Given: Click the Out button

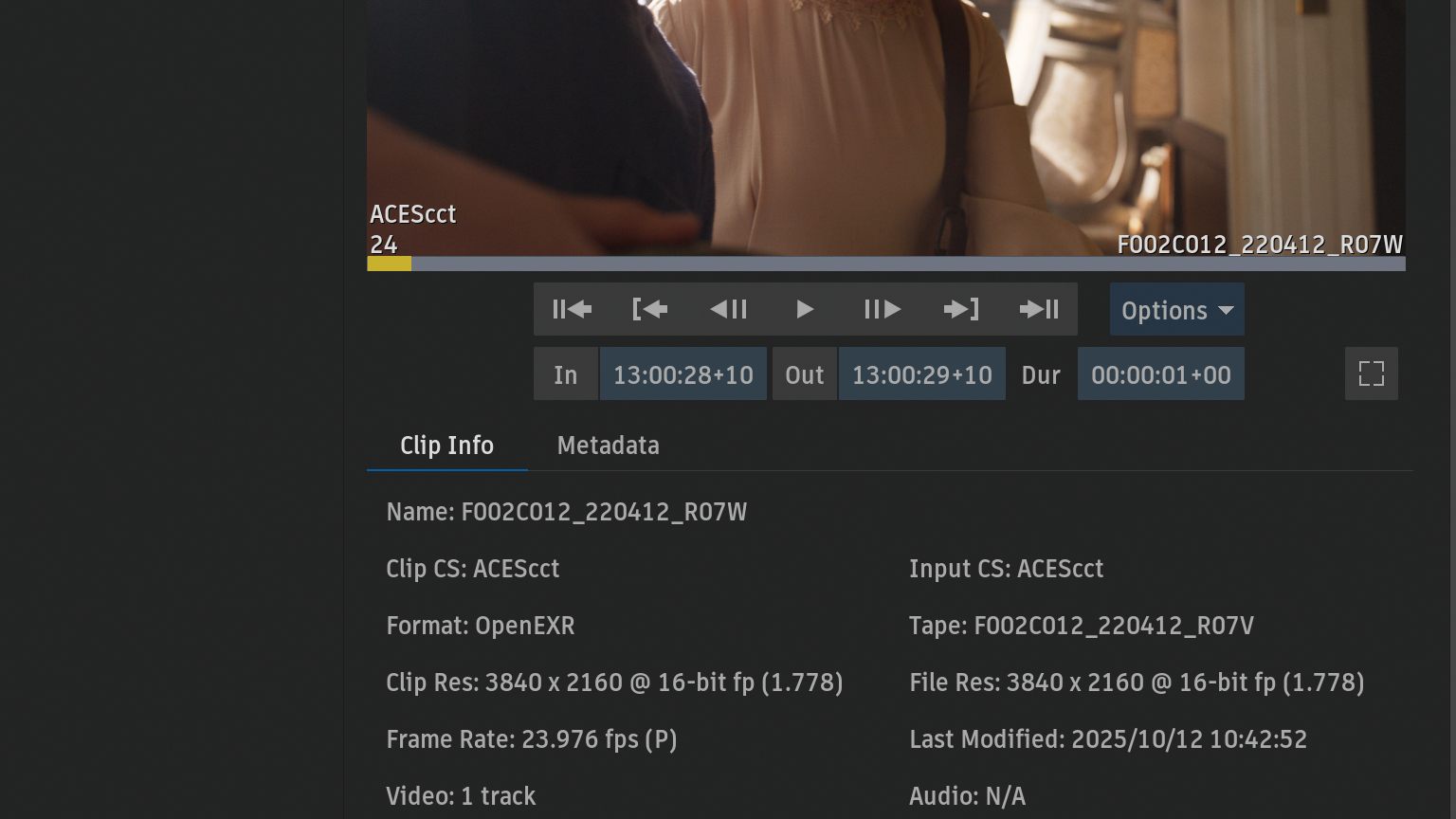Looking at the screenshot, I should 804,374.
